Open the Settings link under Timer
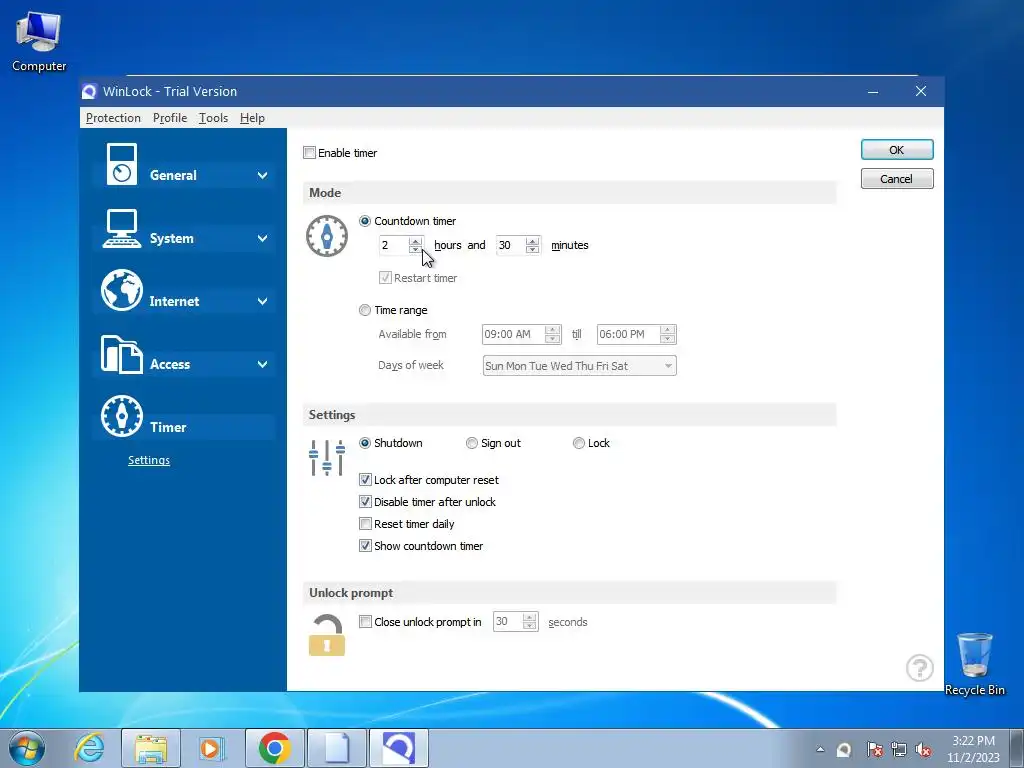The width and height of the screenshot is (1024, 768). click(149, 460)
